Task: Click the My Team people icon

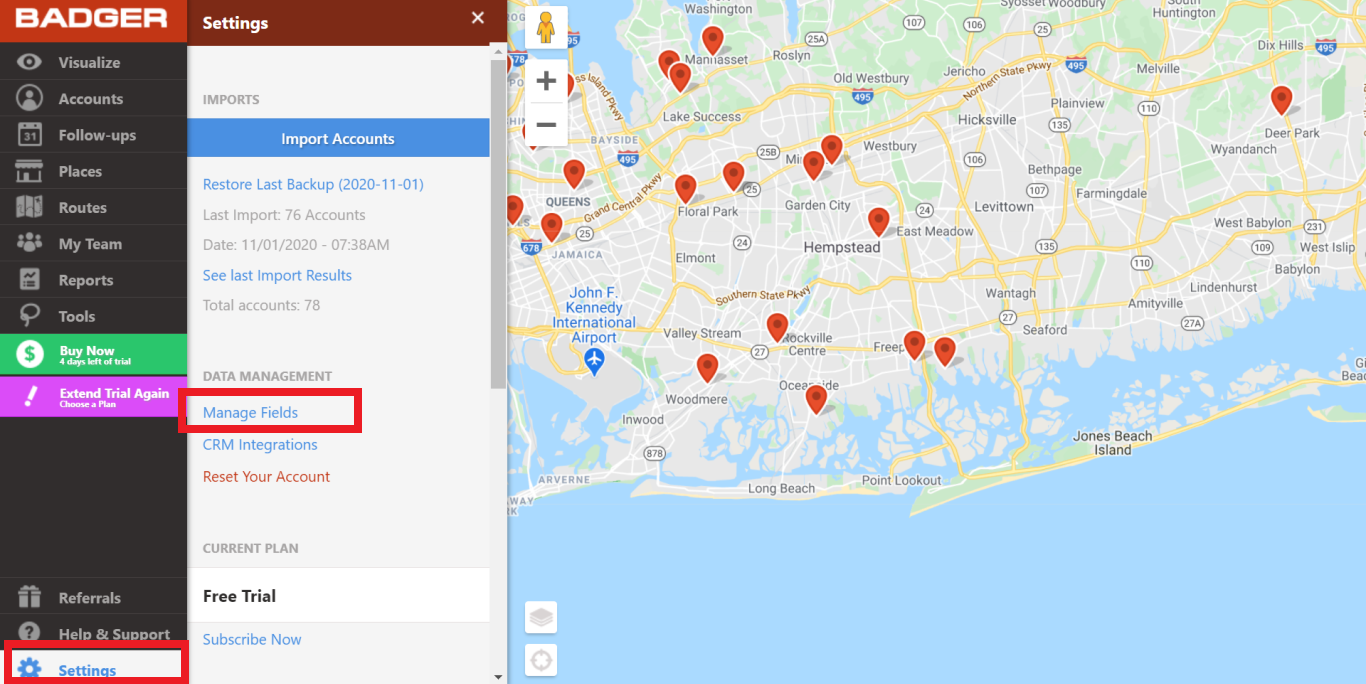Action: pos(30,243)
